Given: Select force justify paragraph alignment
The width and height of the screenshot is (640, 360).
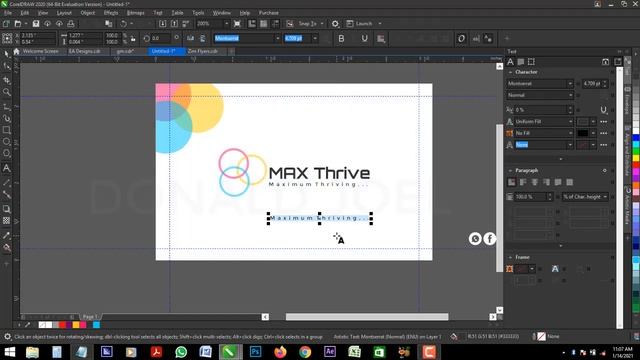Looking at the screenshot, I should tap(569, 182).
